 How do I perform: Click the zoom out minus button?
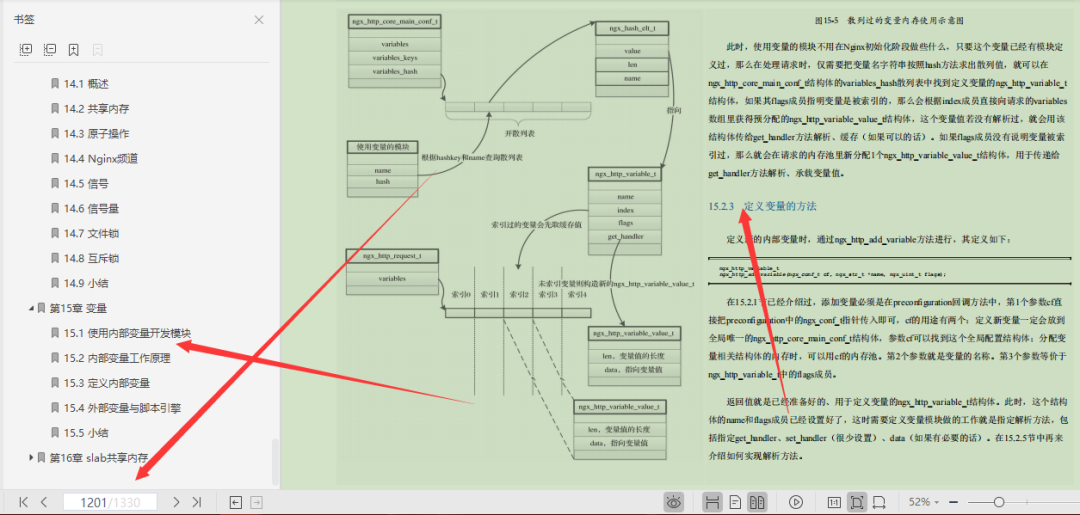click(x=954, y=502)
